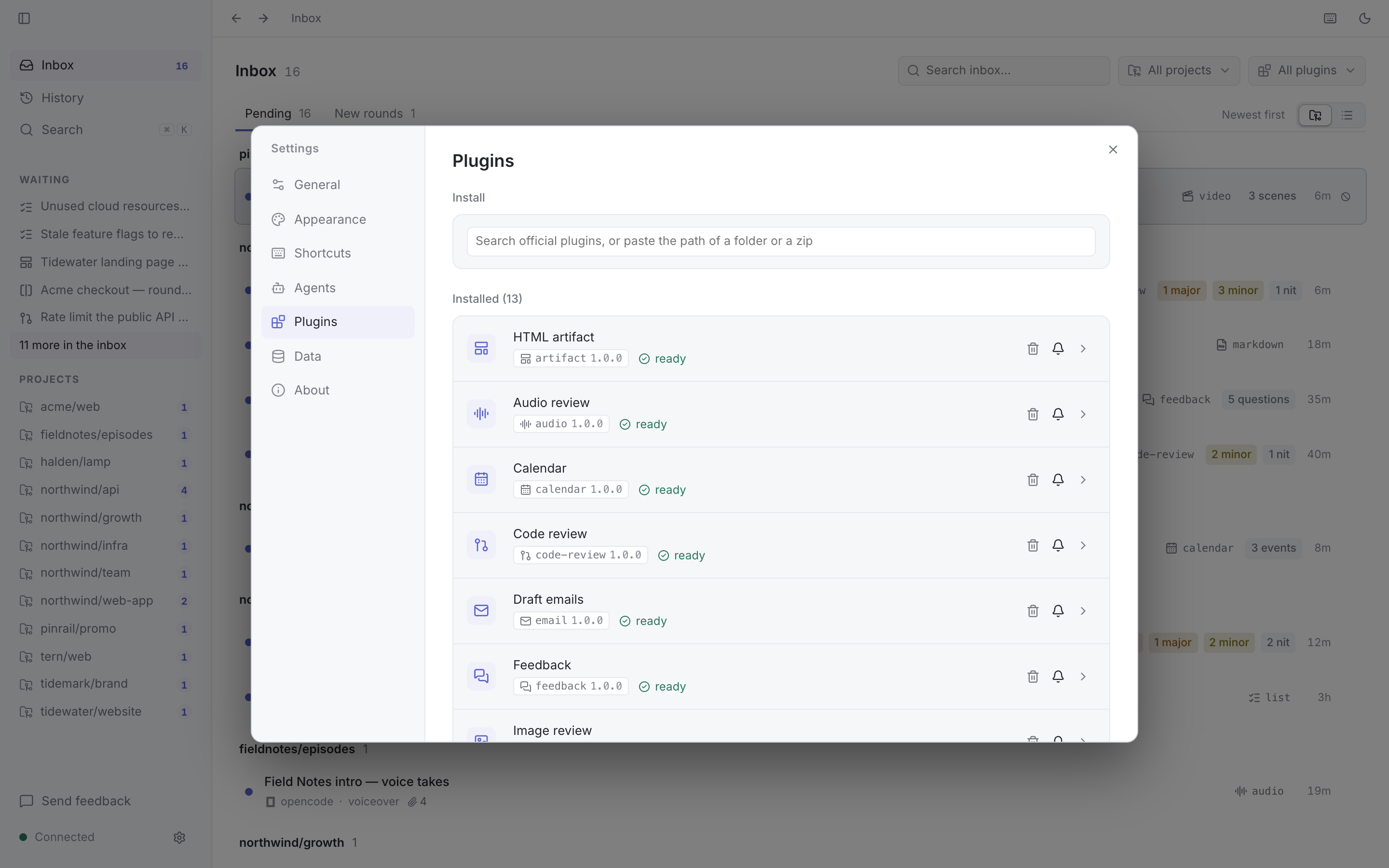Open the All projects dropdown

click(1179, 70)
